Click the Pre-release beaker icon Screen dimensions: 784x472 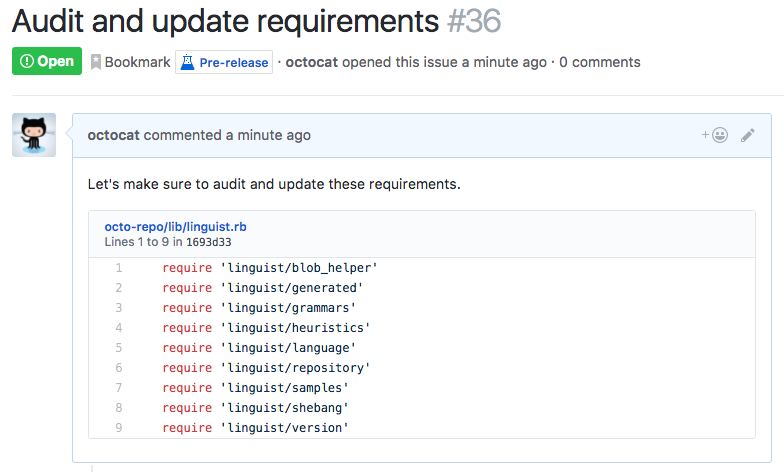coord(187,62)
